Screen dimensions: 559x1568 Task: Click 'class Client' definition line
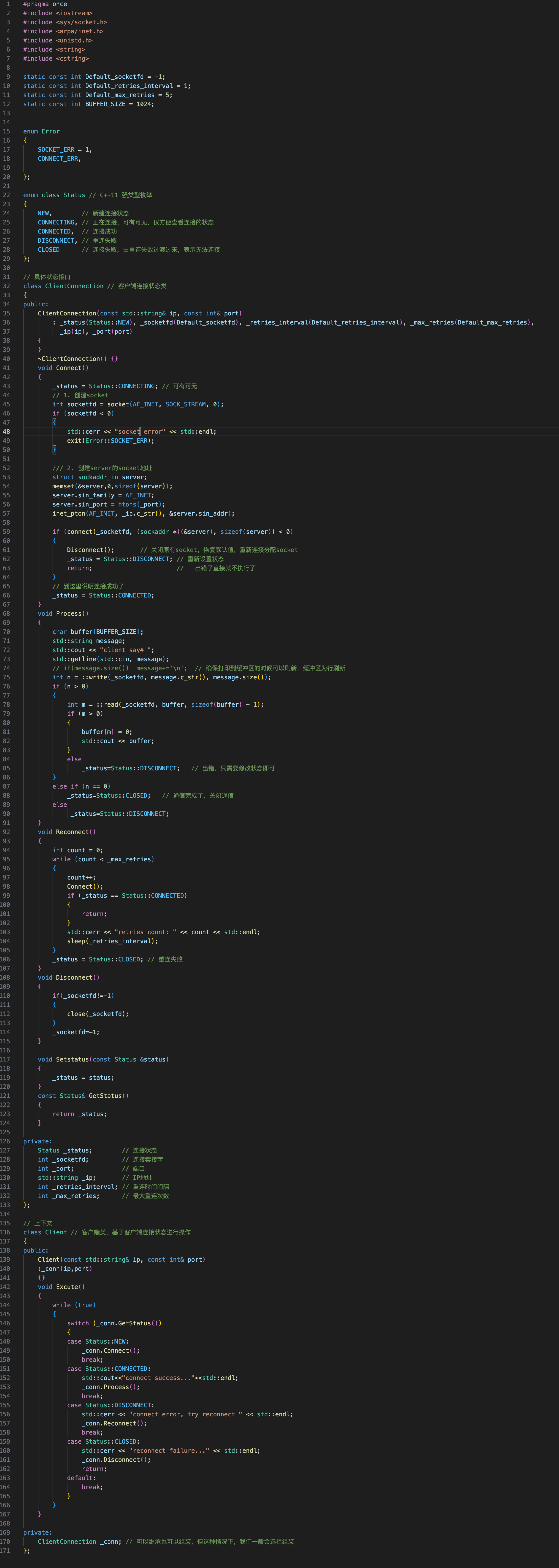(x=45, y=1233)
